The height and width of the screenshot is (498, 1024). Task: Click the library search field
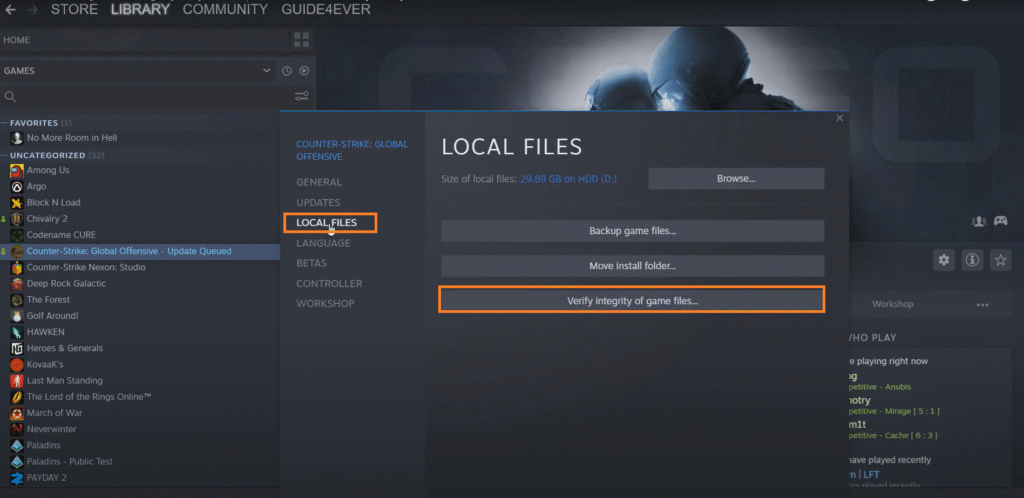140,97
